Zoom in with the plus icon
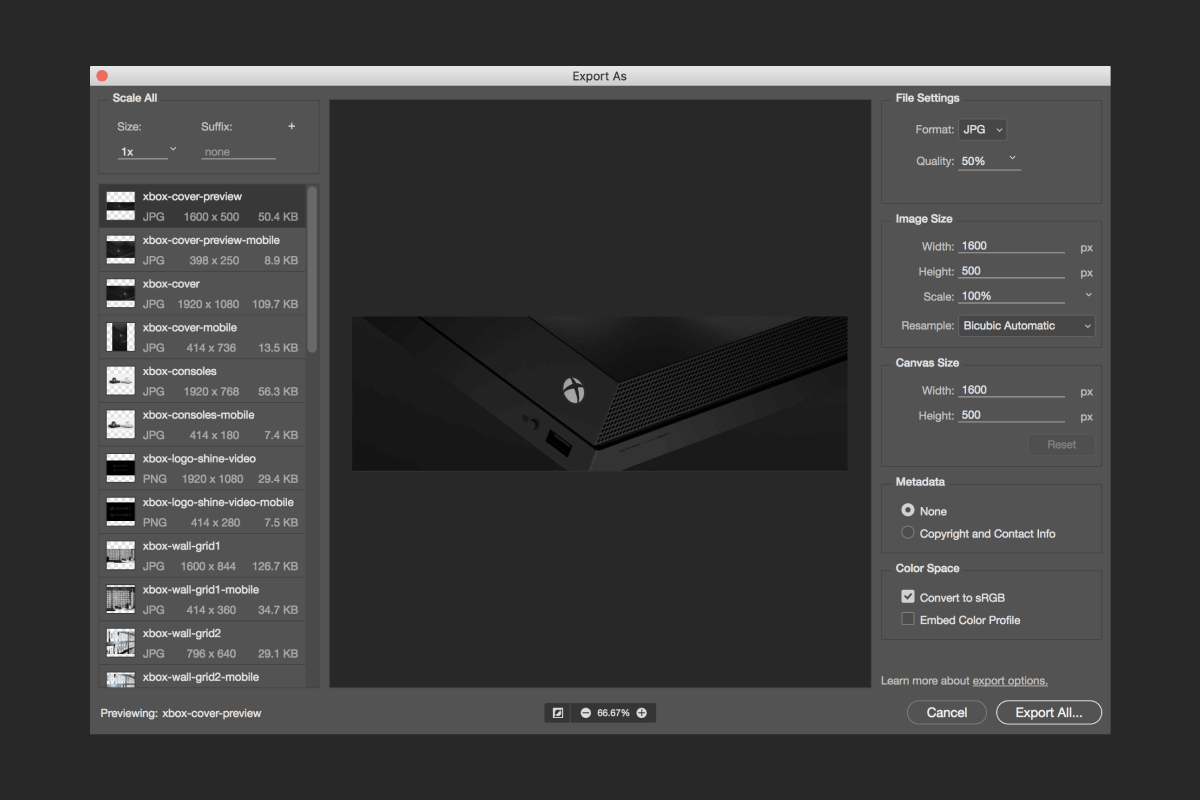 pos(642,713)
